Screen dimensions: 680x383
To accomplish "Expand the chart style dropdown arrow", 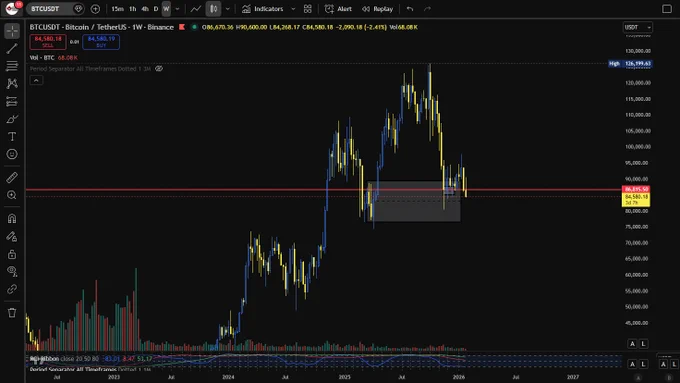I will click(227, 9).
